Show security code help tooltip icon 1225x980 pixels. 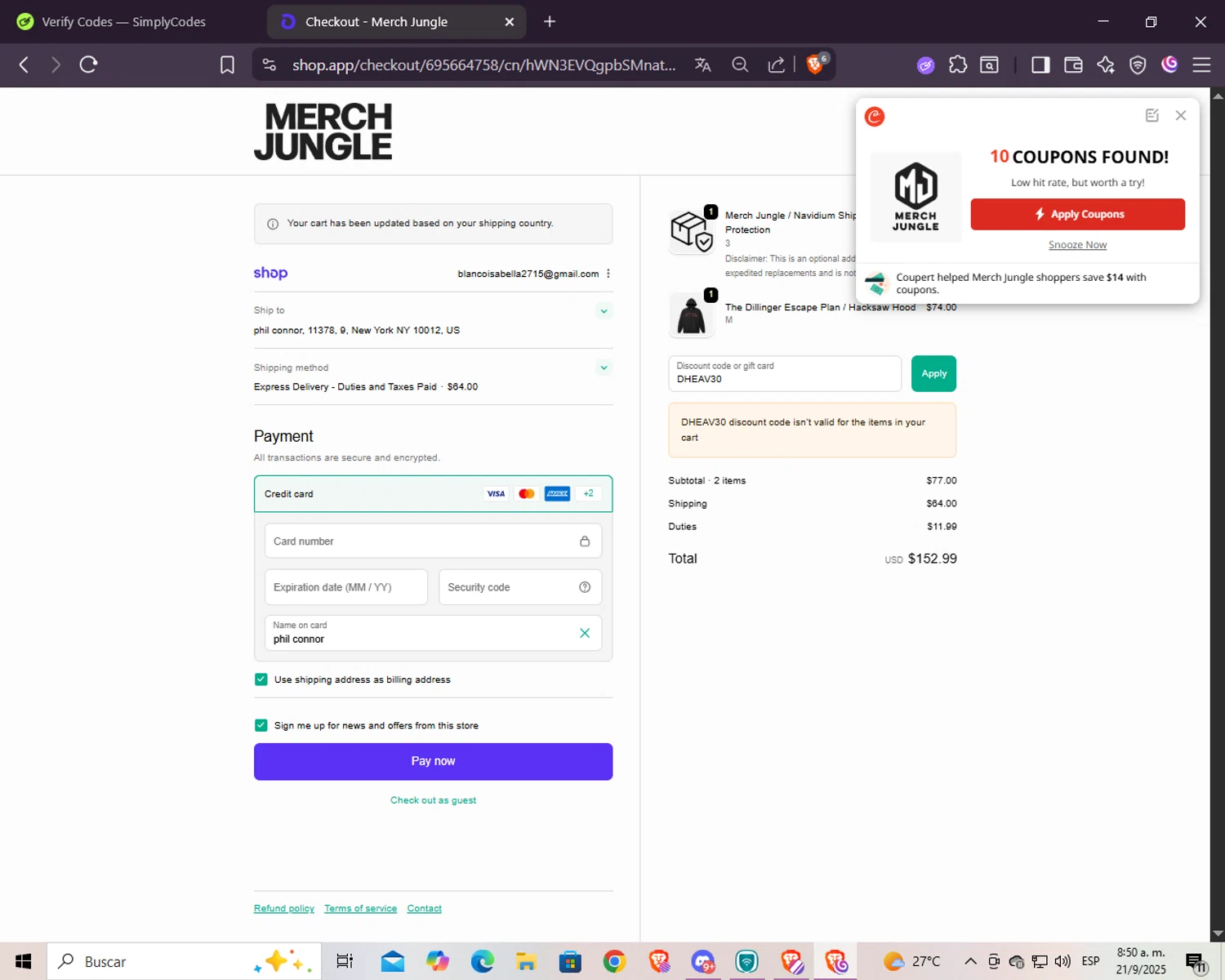[x=585, y=587]
